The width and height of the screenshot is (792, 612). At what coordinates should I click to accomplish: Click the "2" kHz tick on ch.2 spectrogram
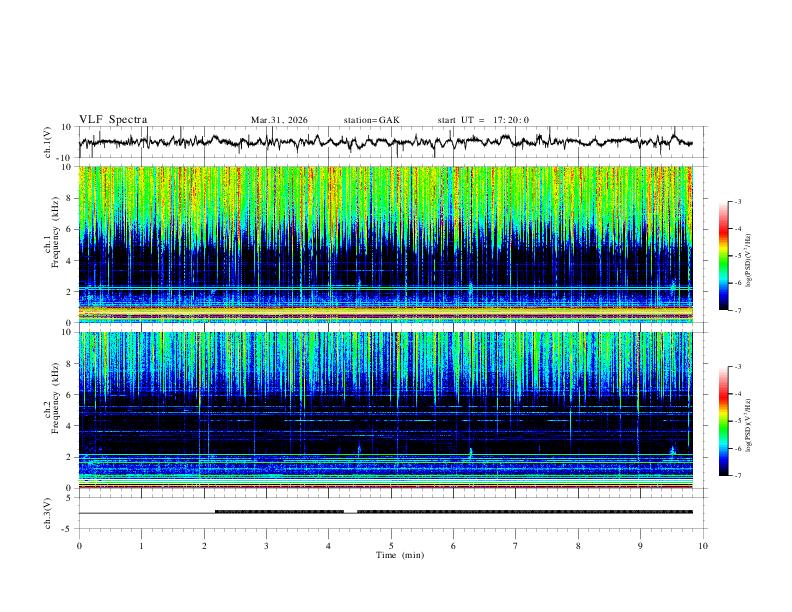tap(69, 457)
